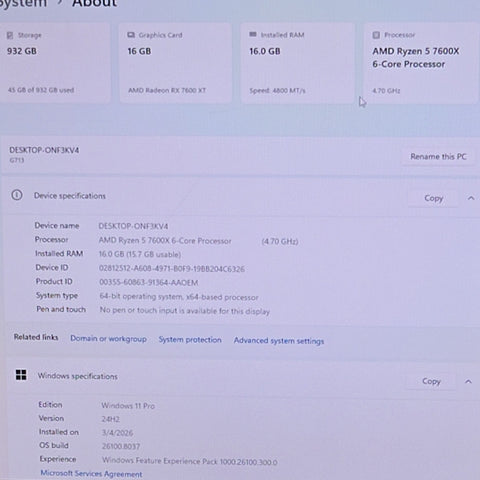Open Microsoft Services Agreement link
Image resolution: width=480 pixels, height=480 pixels.
(91, 474)
